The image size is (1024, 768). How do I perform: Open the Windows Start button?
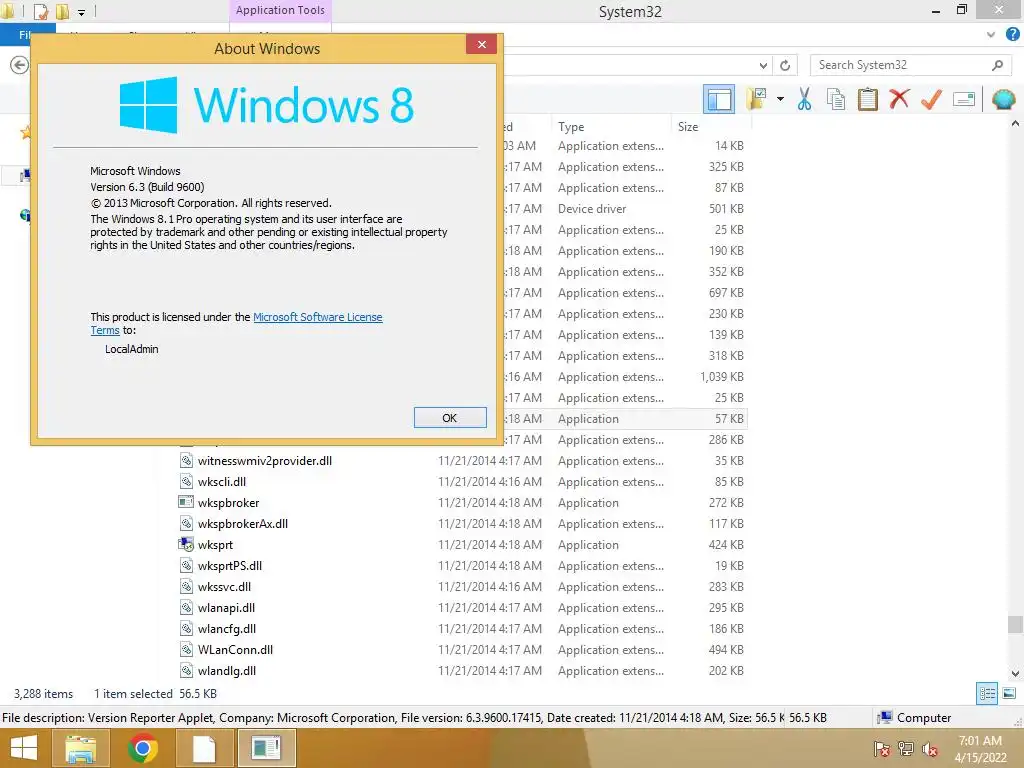(x=24, y=748)
